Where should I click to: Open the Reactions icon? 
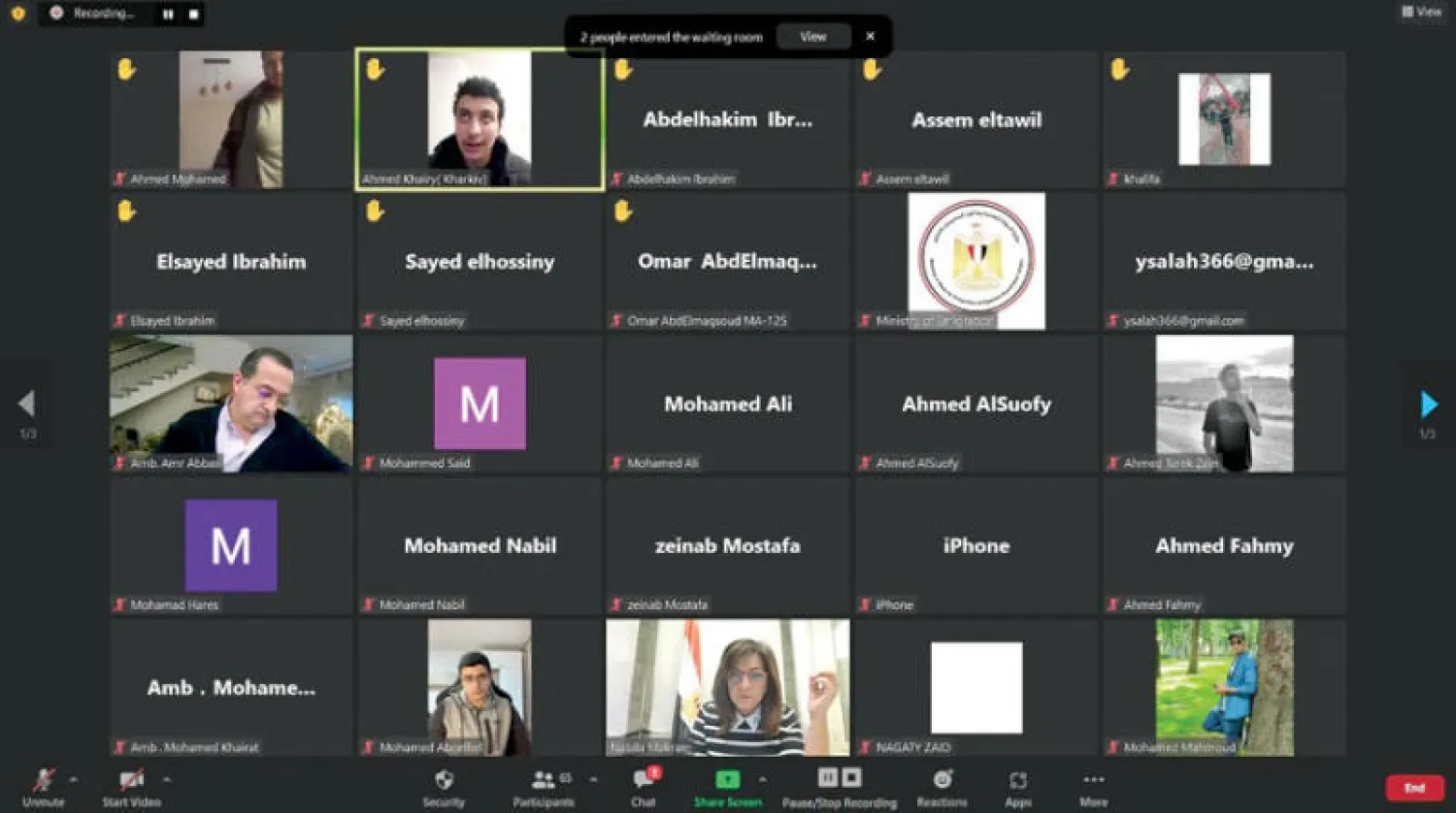pos(941,778)
